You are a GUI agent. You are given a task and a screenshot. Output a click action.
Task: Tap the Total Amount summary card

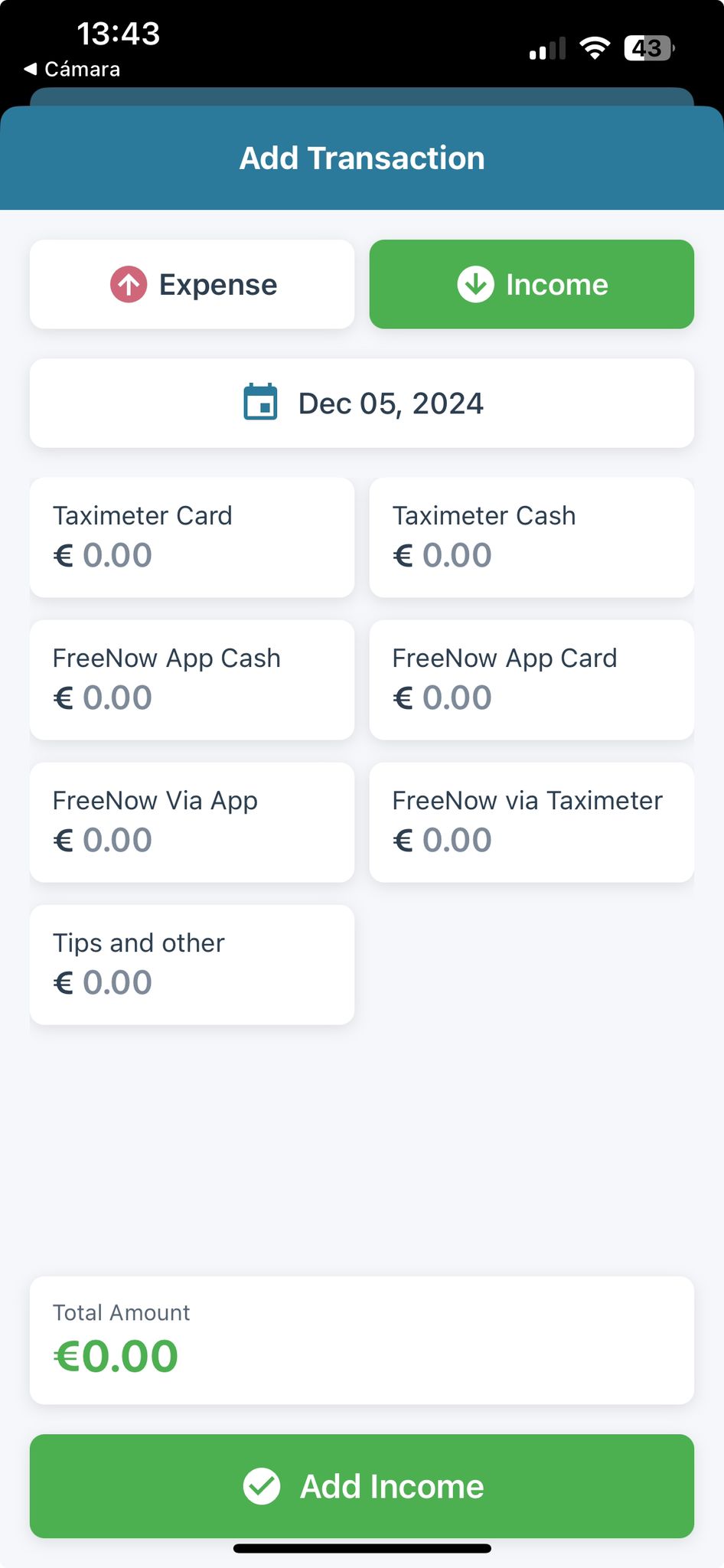pyautogui.click(x=362, y=1340)
